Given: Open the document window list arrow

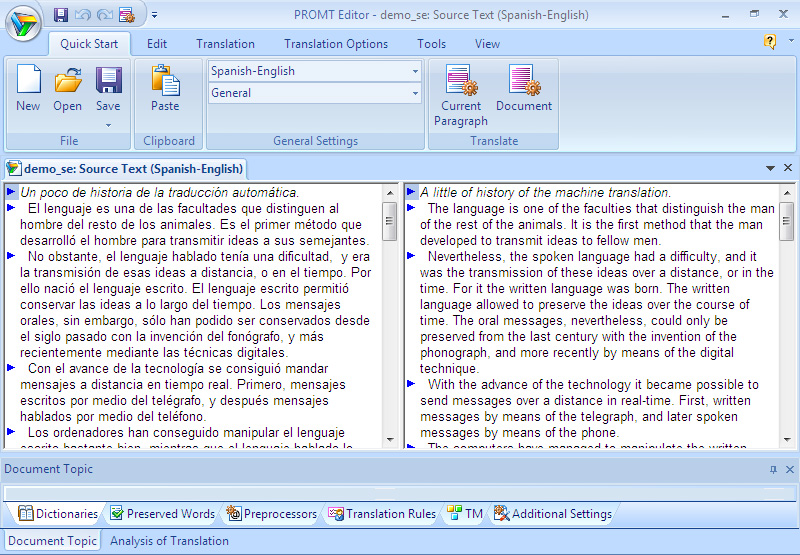Looking at the screenshot, I should [x=770, y=168].
